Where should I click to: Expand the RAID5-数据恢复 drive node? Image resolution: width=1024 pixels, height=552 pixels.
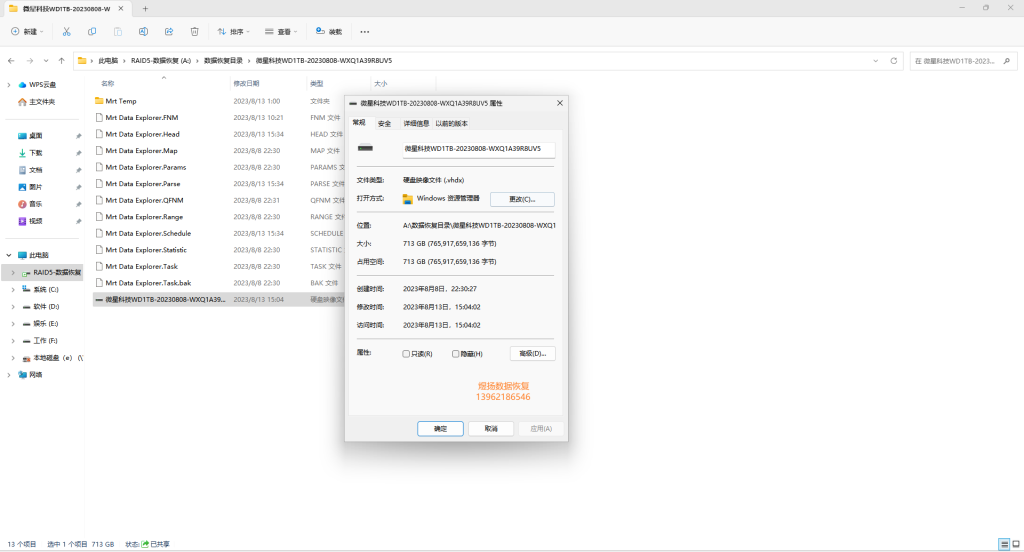click(13, 272)
